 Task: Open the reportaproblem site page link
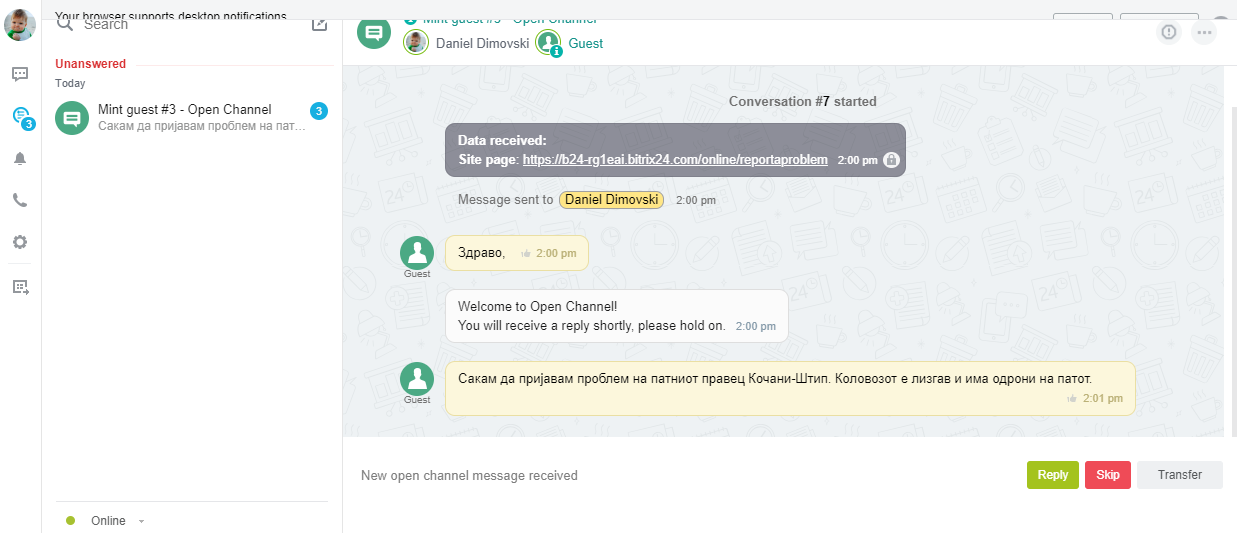point(674,160)
